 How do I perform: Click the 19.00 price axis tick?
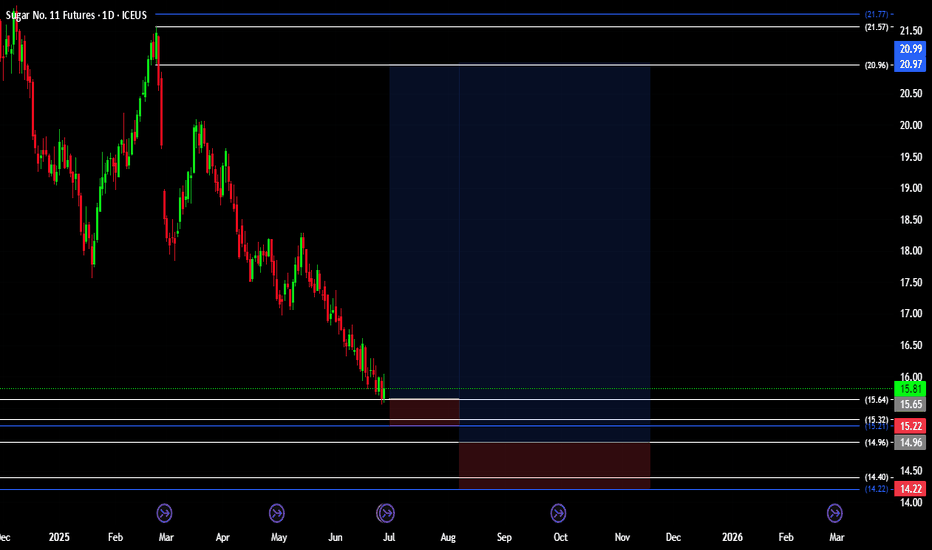(911, 188)
